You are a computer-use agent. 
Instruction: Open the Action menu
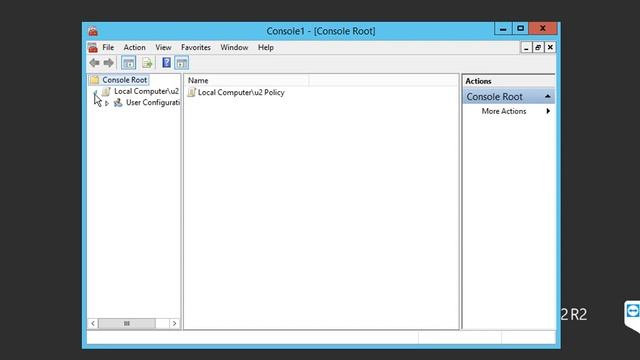[x=134, y=47]
